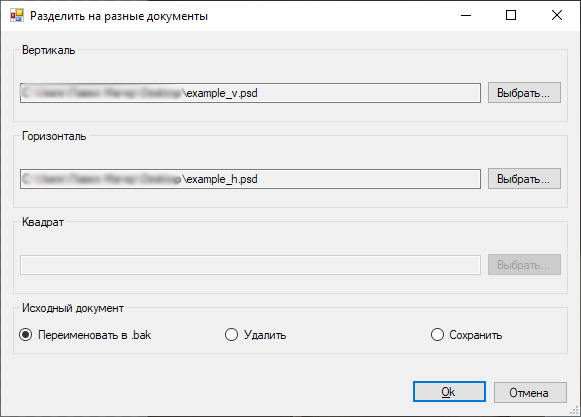The height and width of the screenshot is (417, 581).
Task: Minimize the dialog window
Action: pyautogui.click(x=466, y=16)
